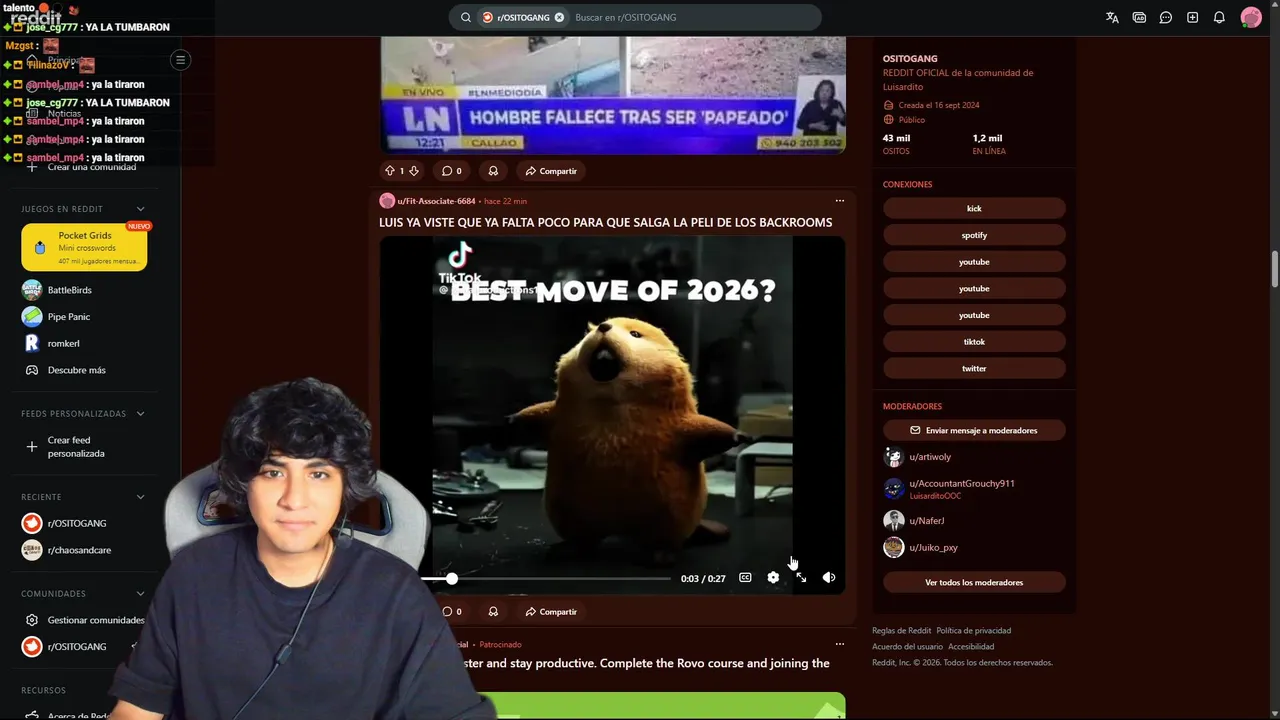Click the magnifier search icon
The image size is (1280, 720).
(x=466, y=17)
